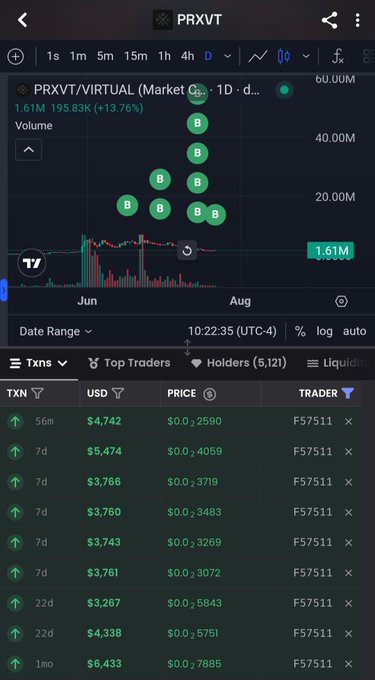The height and width of the screenshot is (680, 375).
Task: Remove trader filter on the $4,742 row
Action: [349, 422]
